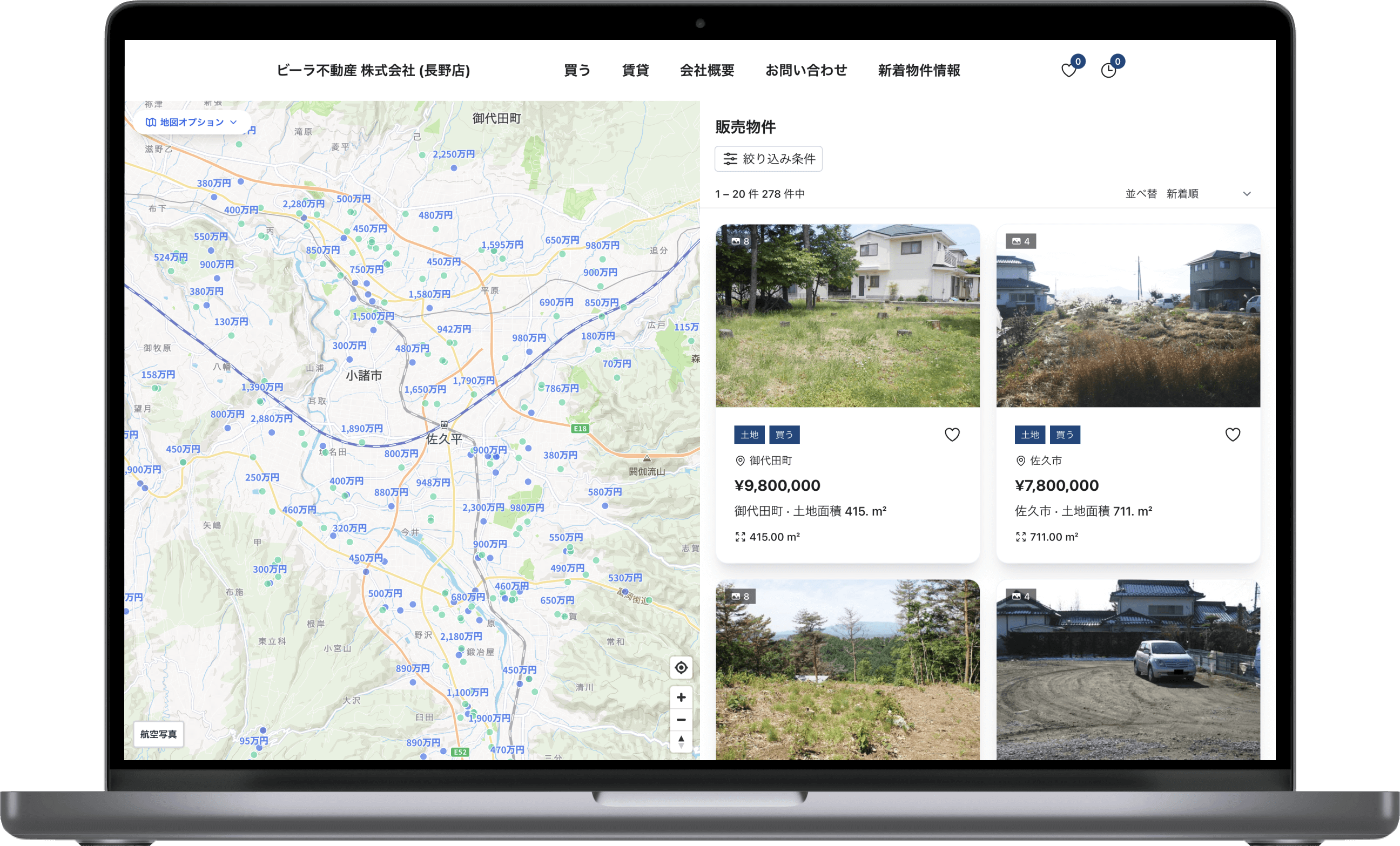Screen dimensions: 1400x846
Task: Open gravel lot with car photo
Action: click(1128, 669)
